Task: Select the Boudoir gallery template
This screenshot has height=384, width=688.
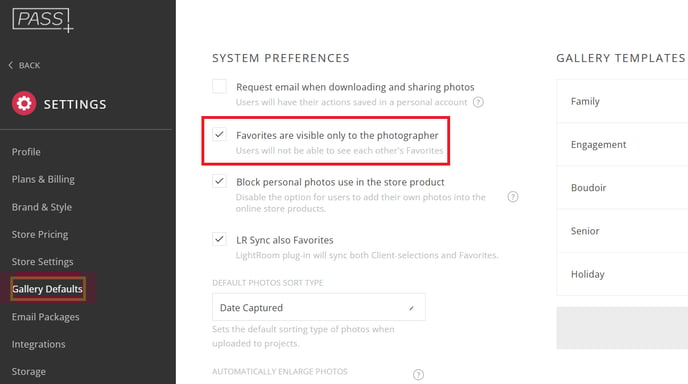Action: [622, 188]
